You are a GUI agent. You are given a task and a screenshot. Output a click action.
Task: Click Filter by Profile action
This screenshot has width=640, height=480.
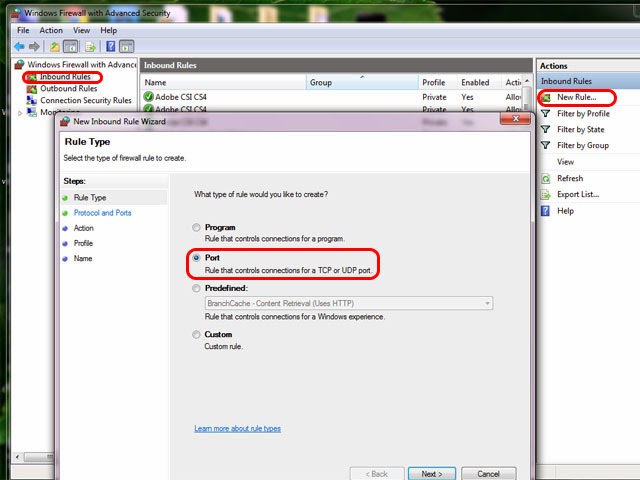(x=583, y=113)
